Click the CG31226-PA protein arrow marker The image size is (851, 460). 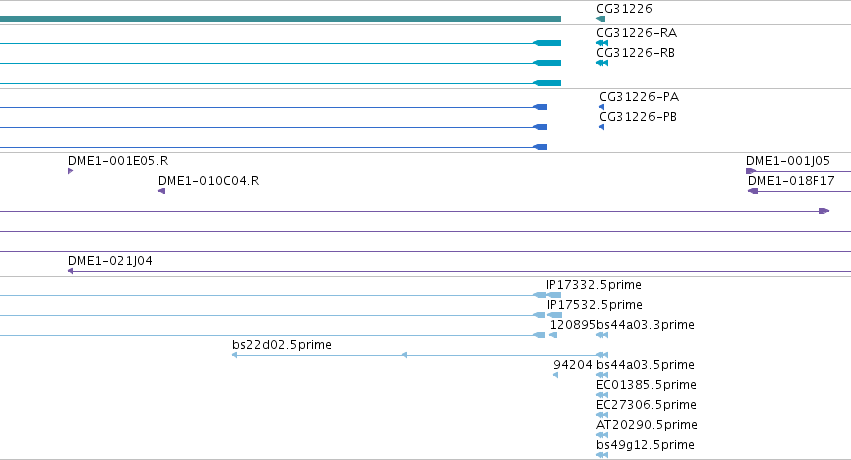[x=601, y=107]
